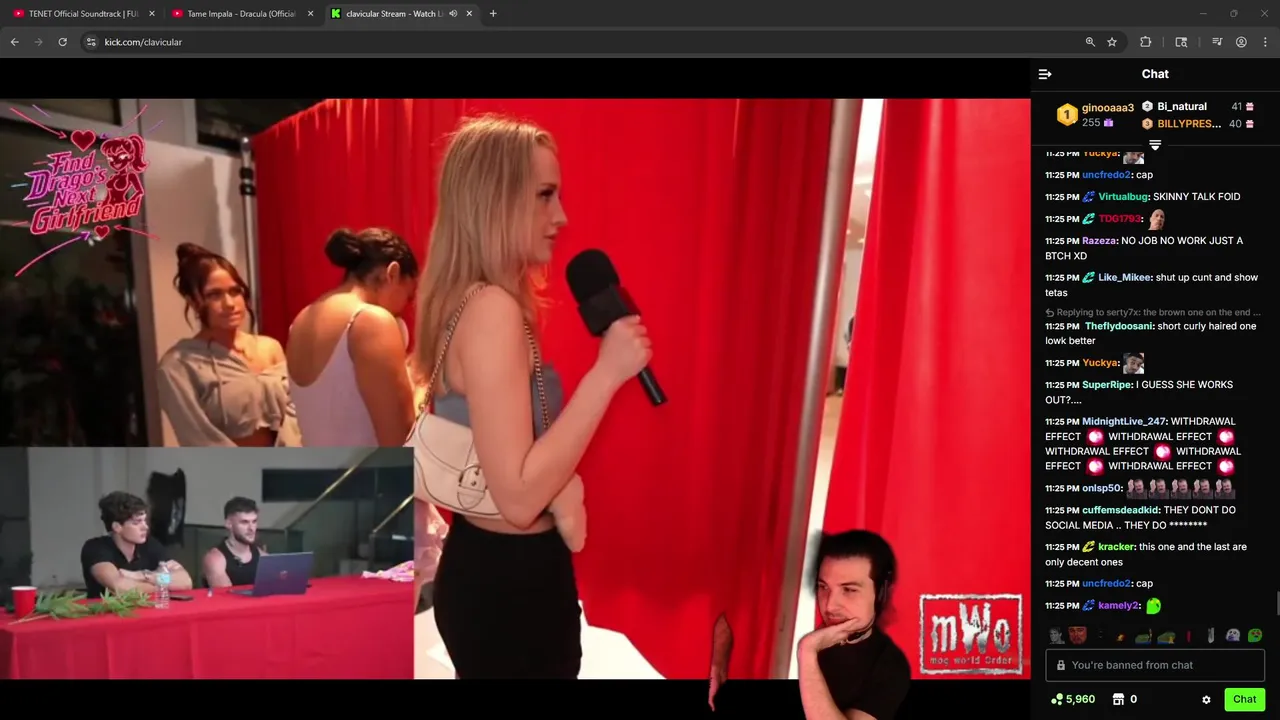Click the Chat panel header title
The height and width of the screenshot is (720, 1280).
[x=1155, y=74]
